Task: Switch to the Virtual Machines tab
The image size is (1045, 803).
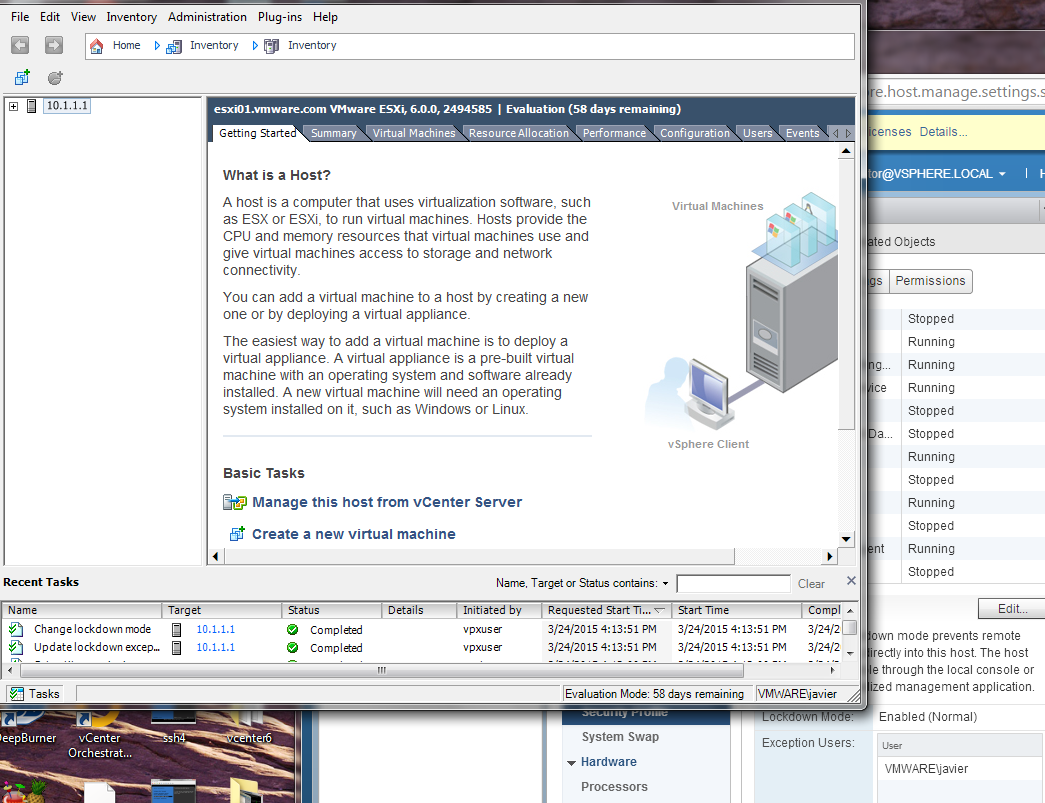Action: pos(414,133)
